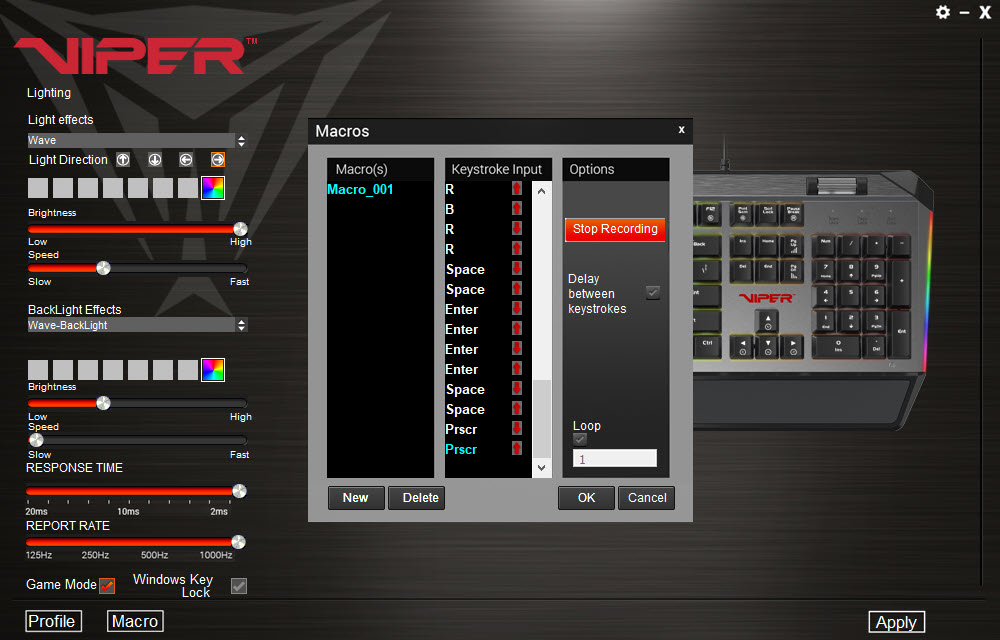Click the Loop count input field

(x=615, y=458)
